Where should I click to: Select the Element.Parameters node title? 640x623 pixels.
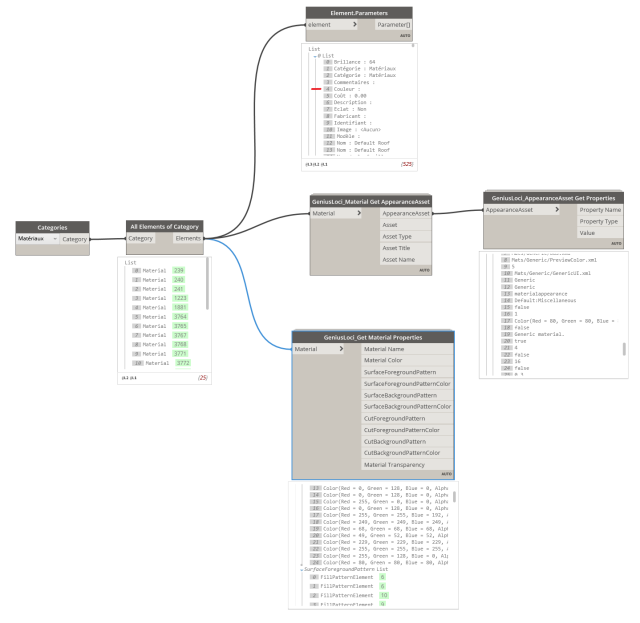pyautogui.click(x=359, y=13)
